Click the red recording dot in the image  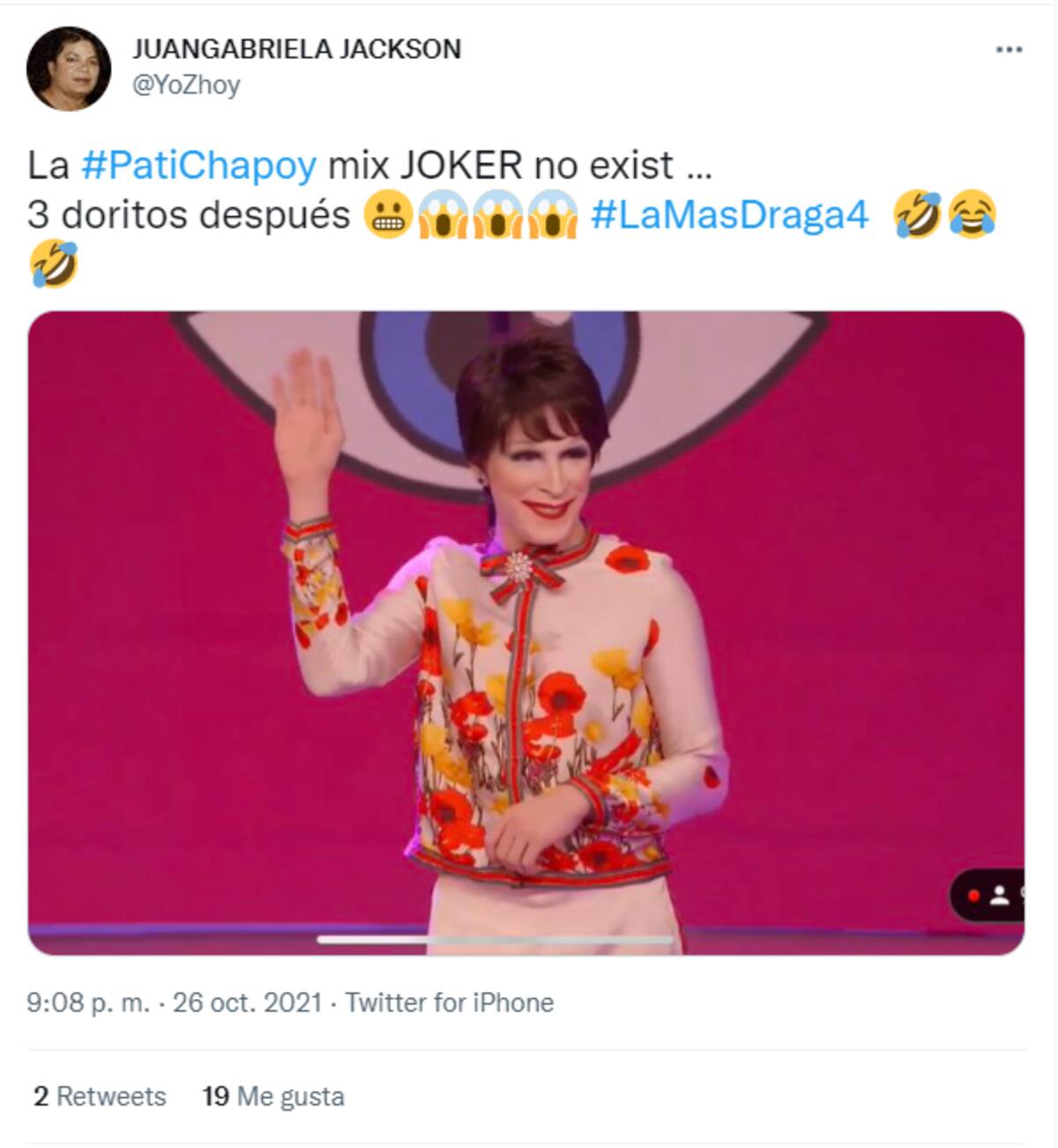(x=973, y=896)
